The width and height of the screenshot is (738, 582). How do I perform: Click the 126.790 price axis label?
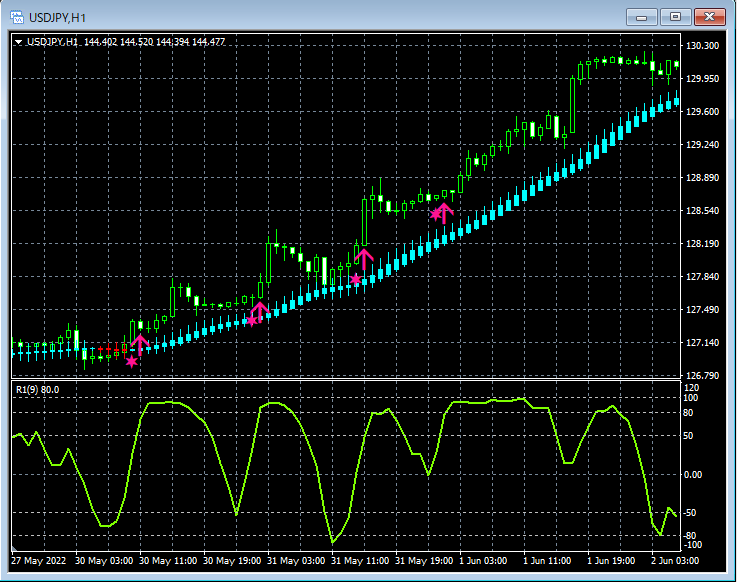(702, 375)
